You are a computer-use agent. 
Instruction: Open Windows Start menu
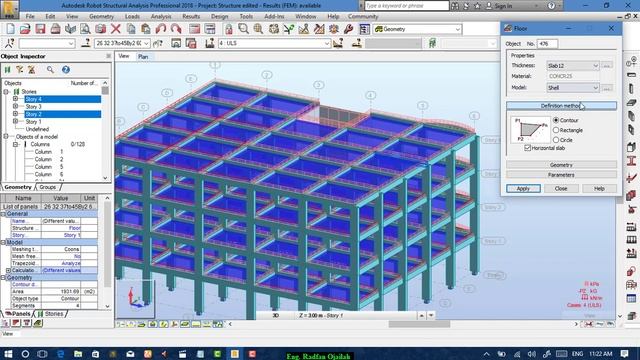tap(8, 353)
